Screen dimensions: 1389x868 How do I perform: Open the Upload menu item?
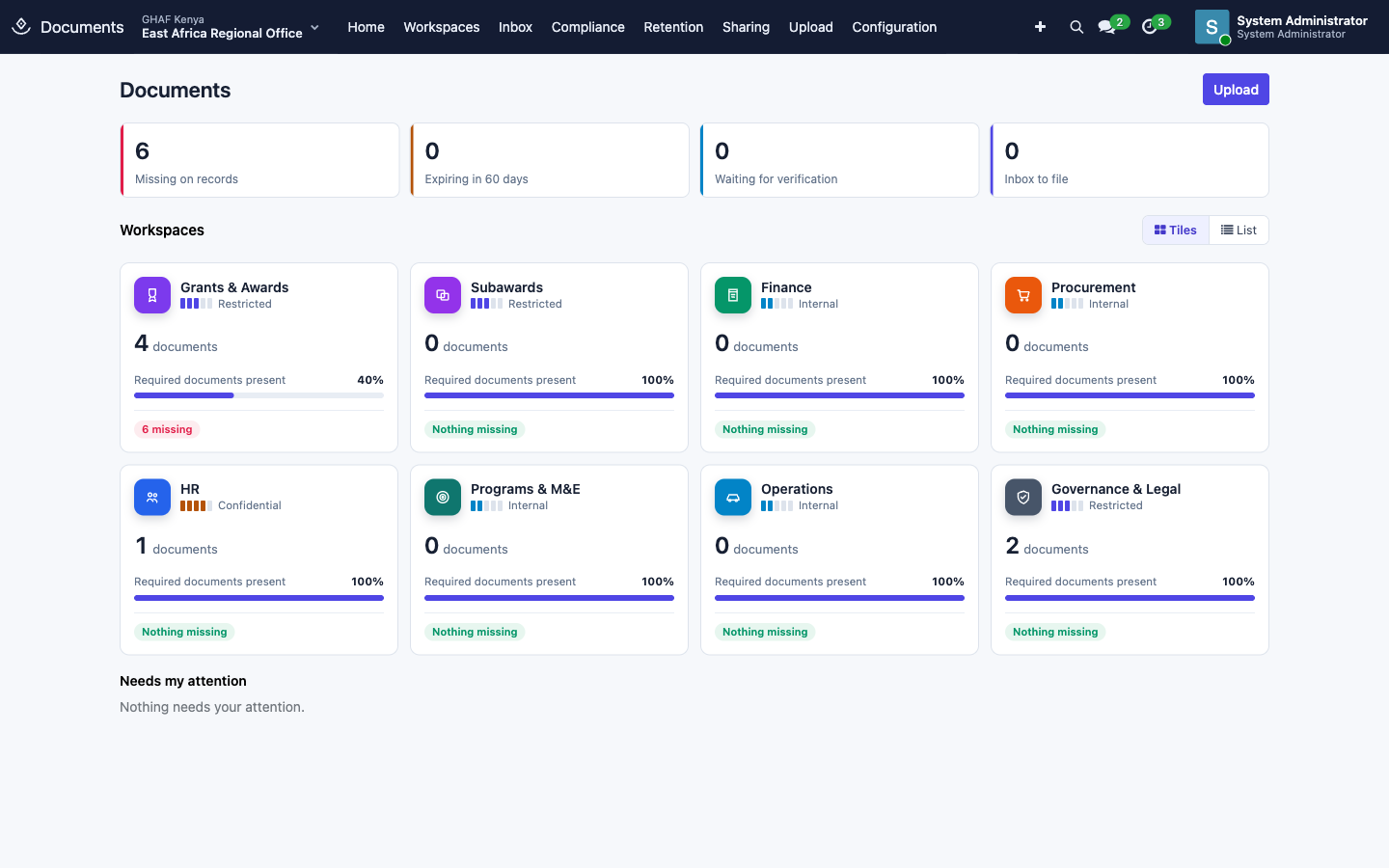[x=811, y=27]
